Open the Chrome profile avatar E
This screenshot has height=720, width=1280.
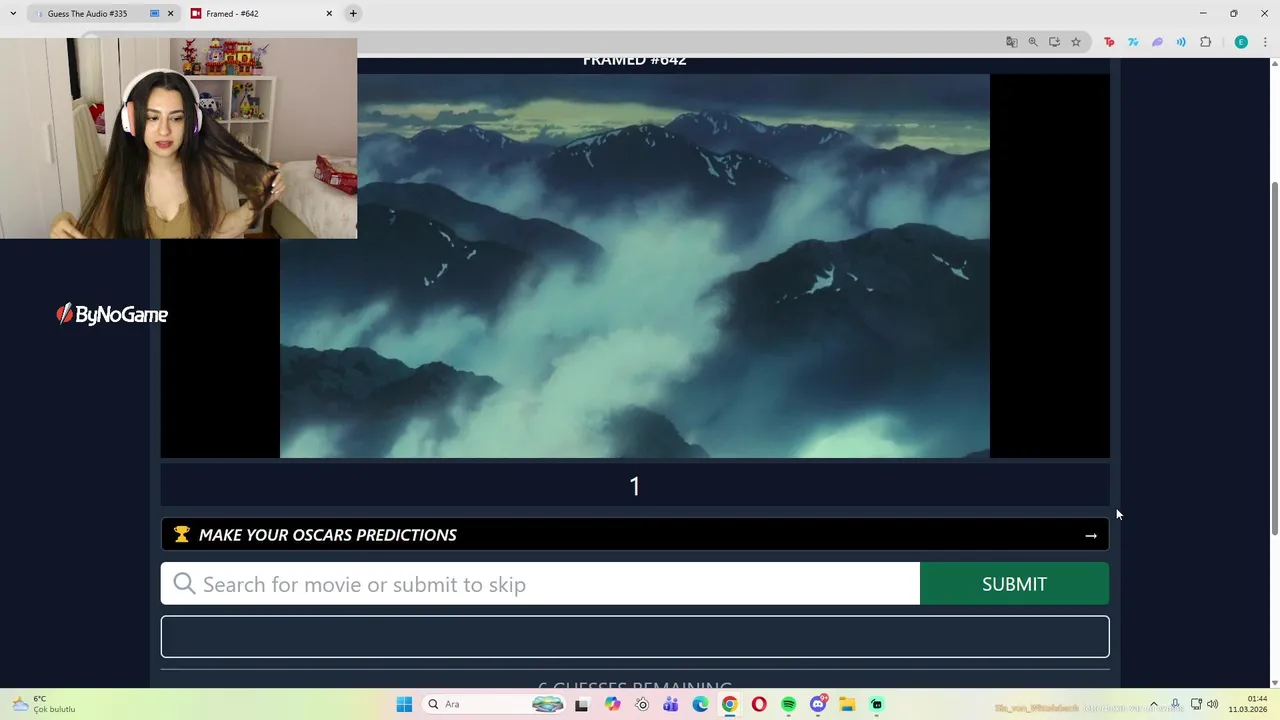coord(1241,42)
